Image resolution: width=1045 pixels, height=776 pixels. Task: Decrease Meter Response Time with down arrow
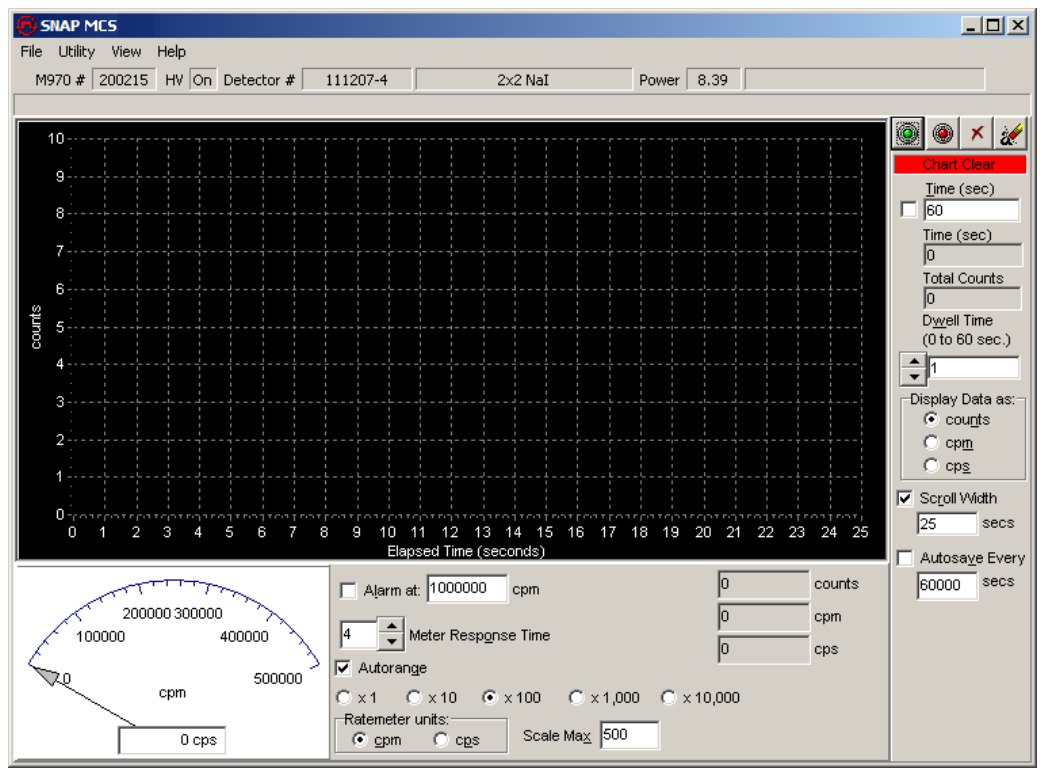pos(392,642)
